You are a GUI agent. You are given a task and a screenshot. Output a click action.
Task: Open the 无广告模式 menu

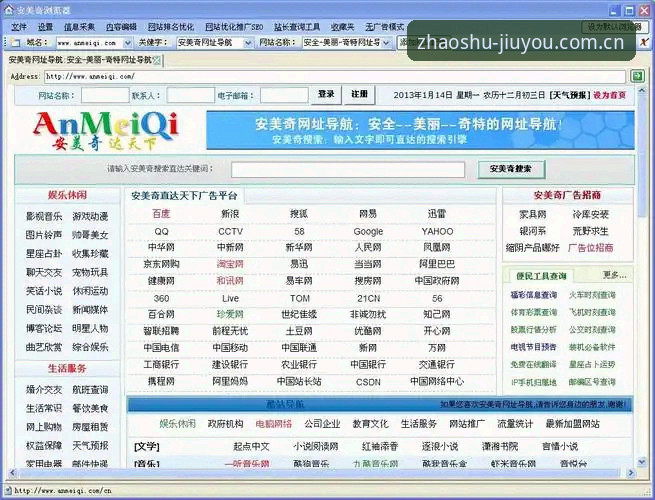pyautogui.click(x=385, y=27)
